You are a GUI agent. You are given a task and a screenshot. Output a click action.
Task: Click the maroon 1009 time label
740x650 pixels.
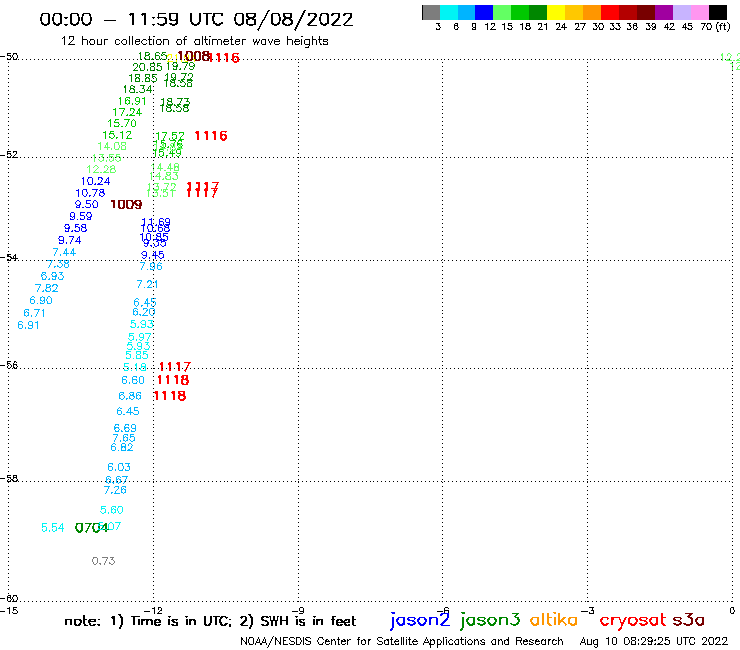pyautogui.click(x=126, y=204)
